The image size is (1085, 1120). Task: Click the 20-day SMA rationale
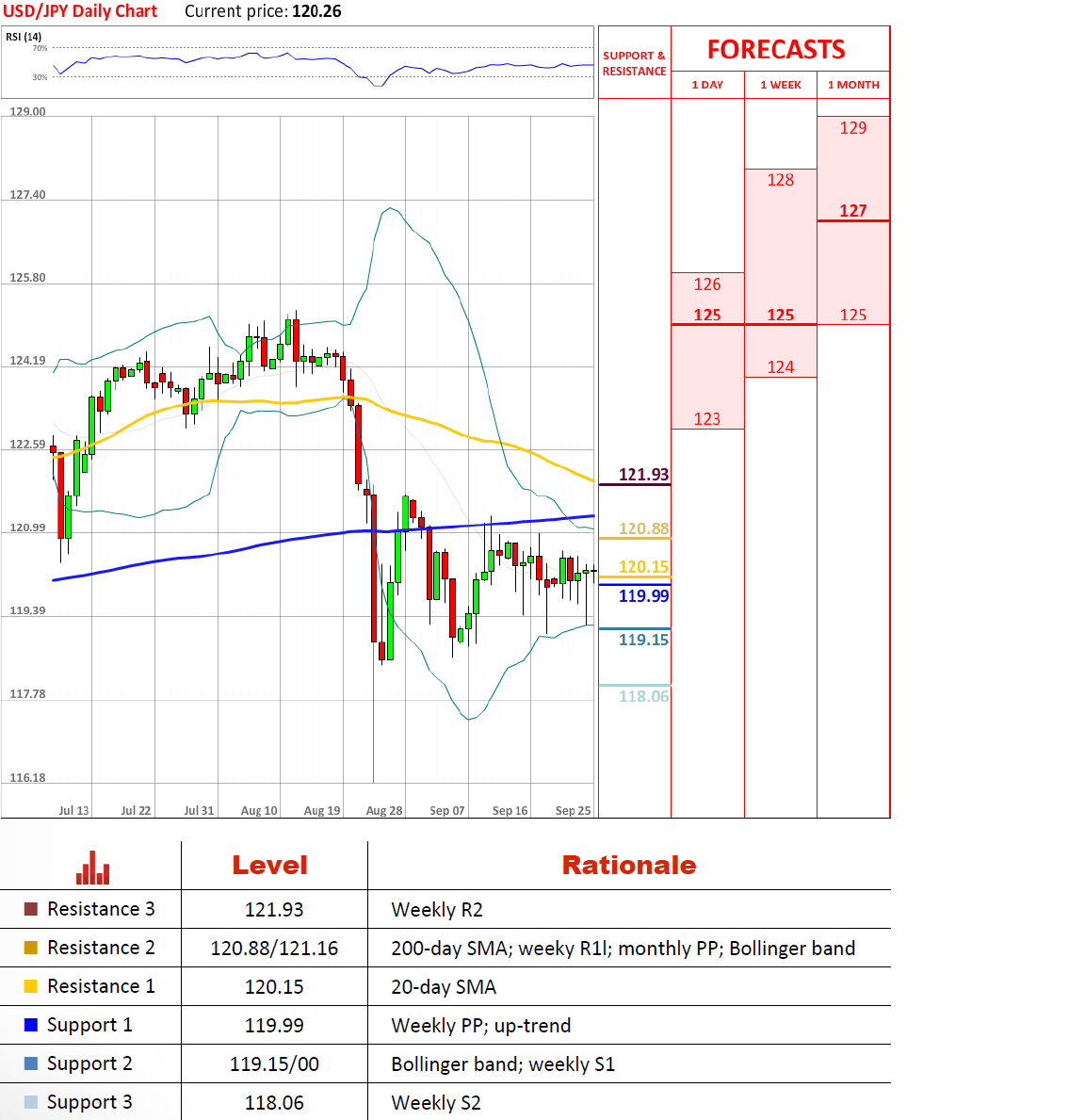tap(444, 987)
